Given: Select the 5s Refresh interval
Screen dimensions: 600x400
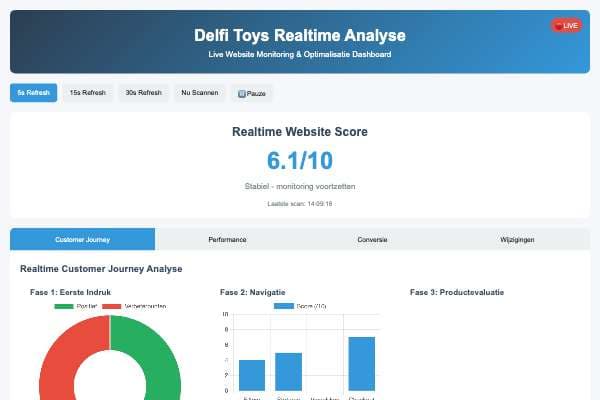Looking at the screenshot, I should pyautogui.click(x=34, y=93).
